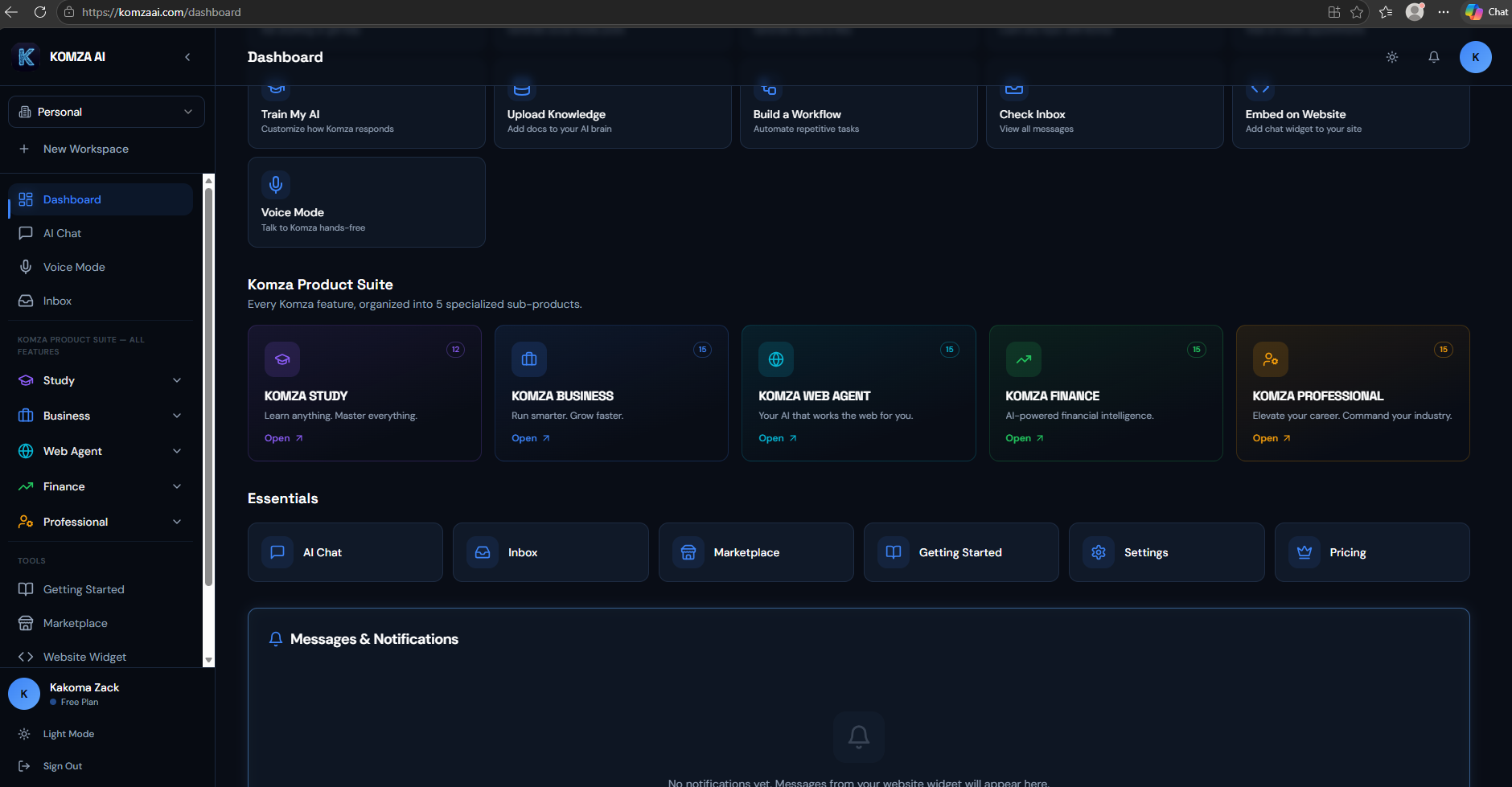The image size is (1512, 787).
Task: Click the Messages & Notifications bell icon
Action: pos(276,639)
